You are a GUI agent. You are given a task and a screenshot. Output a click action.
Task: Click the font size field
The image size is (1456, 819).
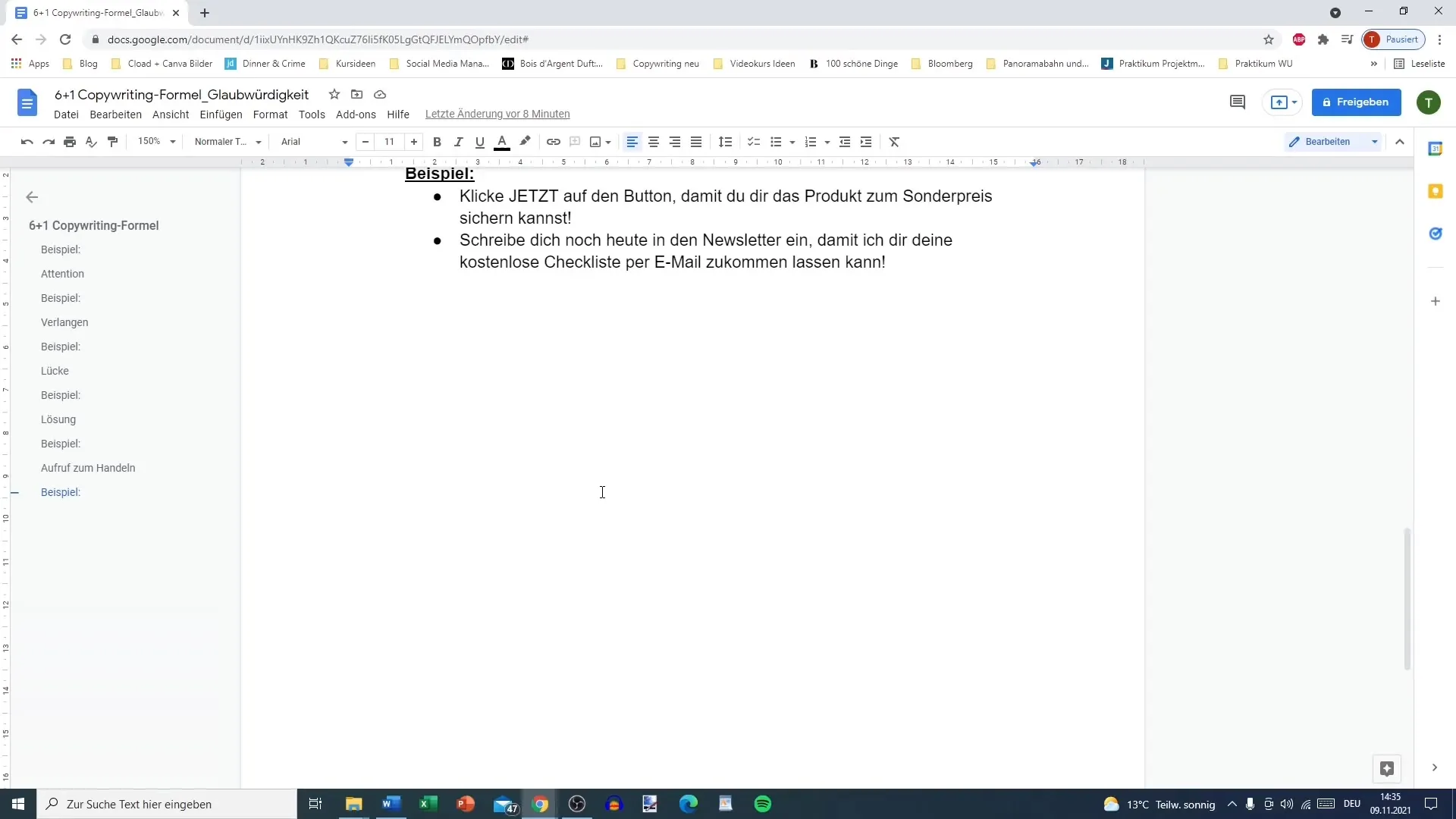pos(389,142)
